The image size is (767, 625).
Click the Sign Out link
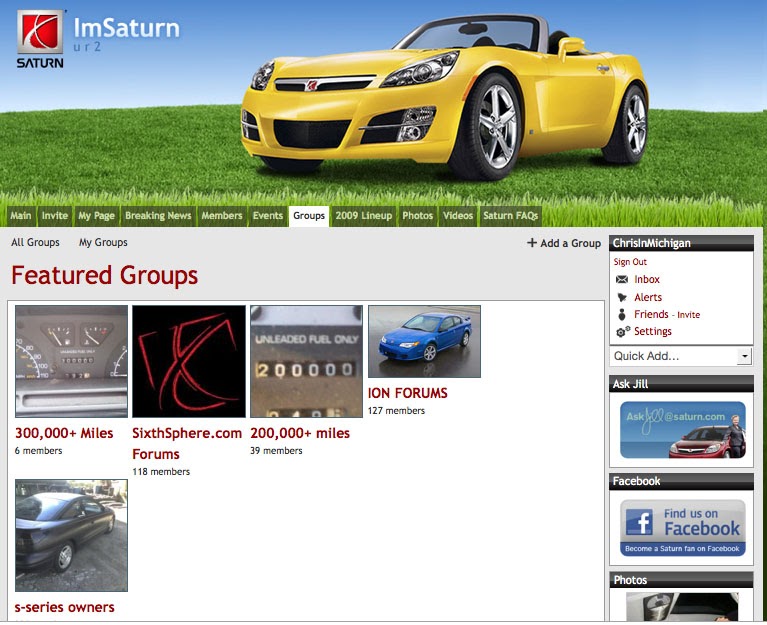[x=630, y=262]
